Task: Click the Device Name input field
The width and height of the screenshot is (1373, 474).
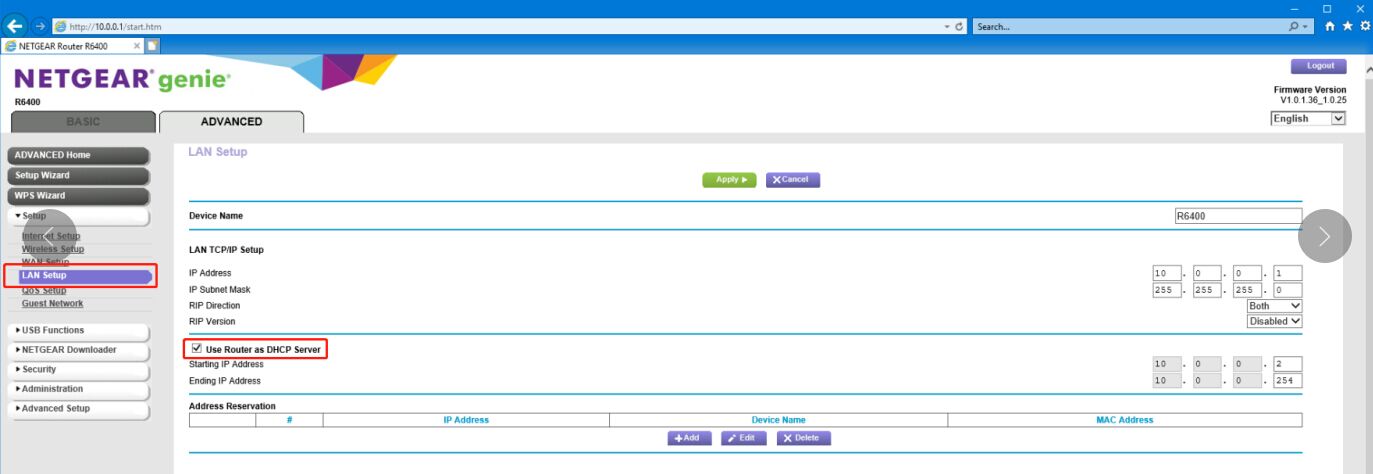Action: (1238, 216)
